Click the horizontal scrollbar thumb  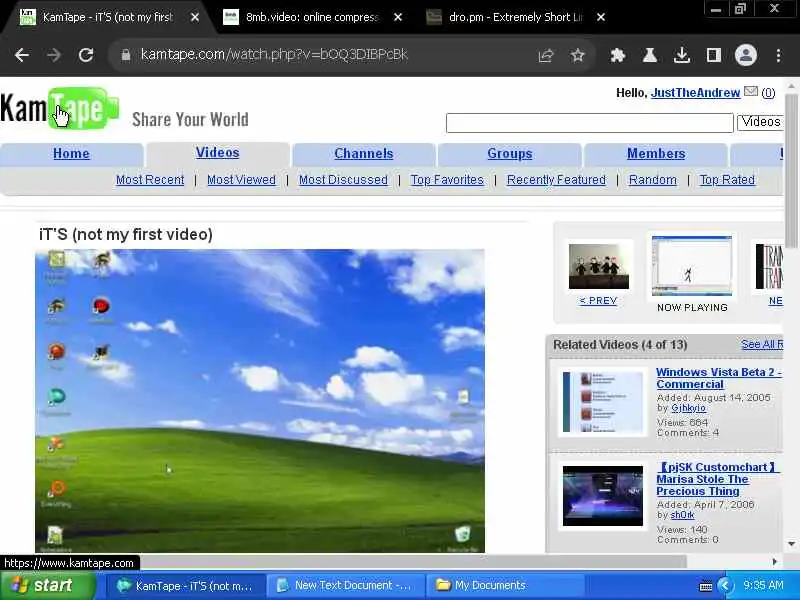tap(413, 562)
